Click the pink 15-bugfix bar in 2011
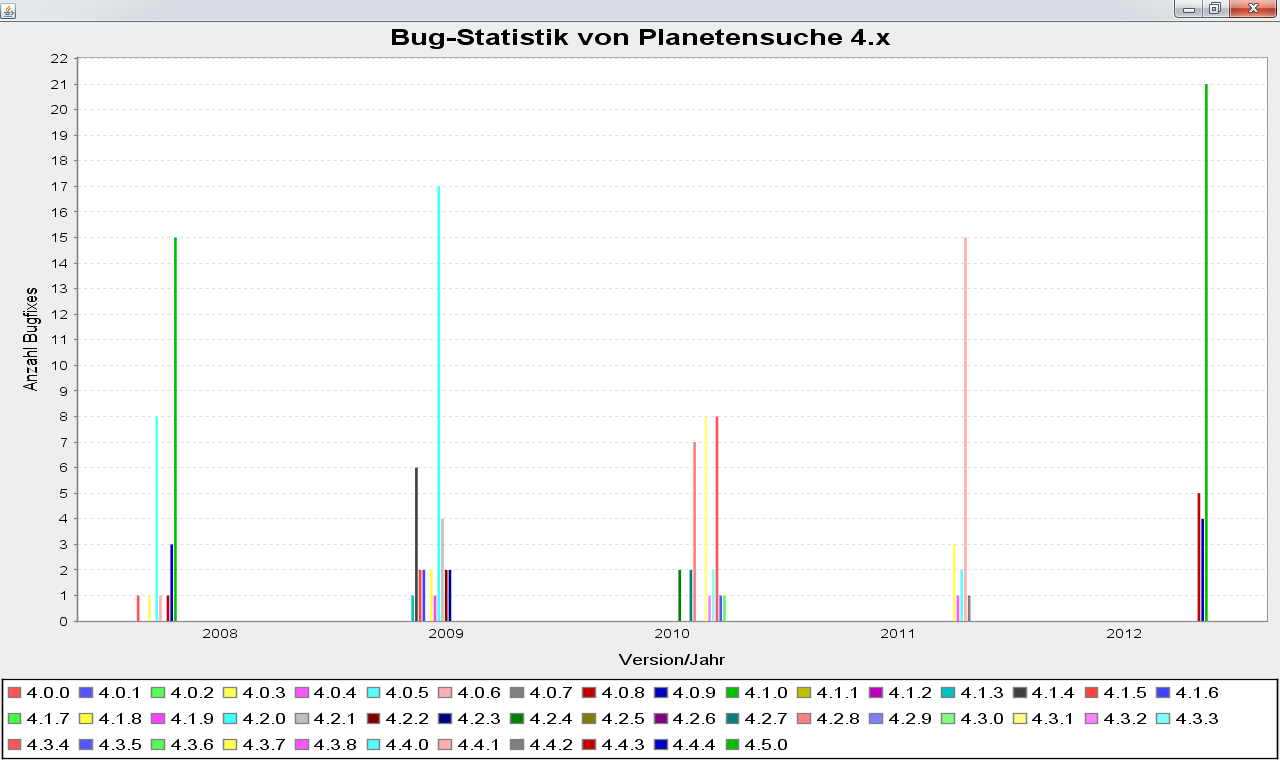 (965, 429)
